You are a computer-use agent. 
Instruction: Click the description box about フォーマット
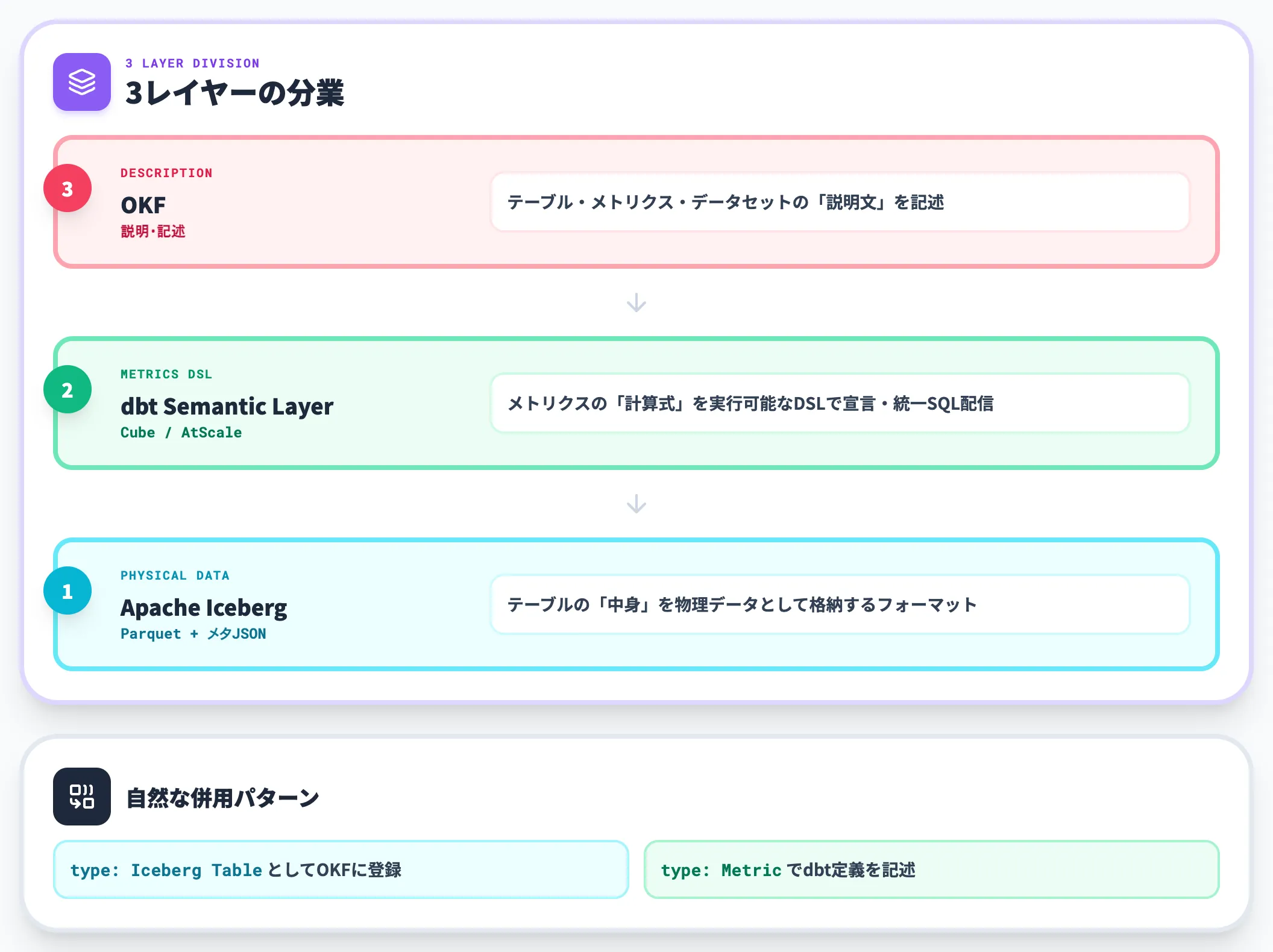(x=840, y=604)
